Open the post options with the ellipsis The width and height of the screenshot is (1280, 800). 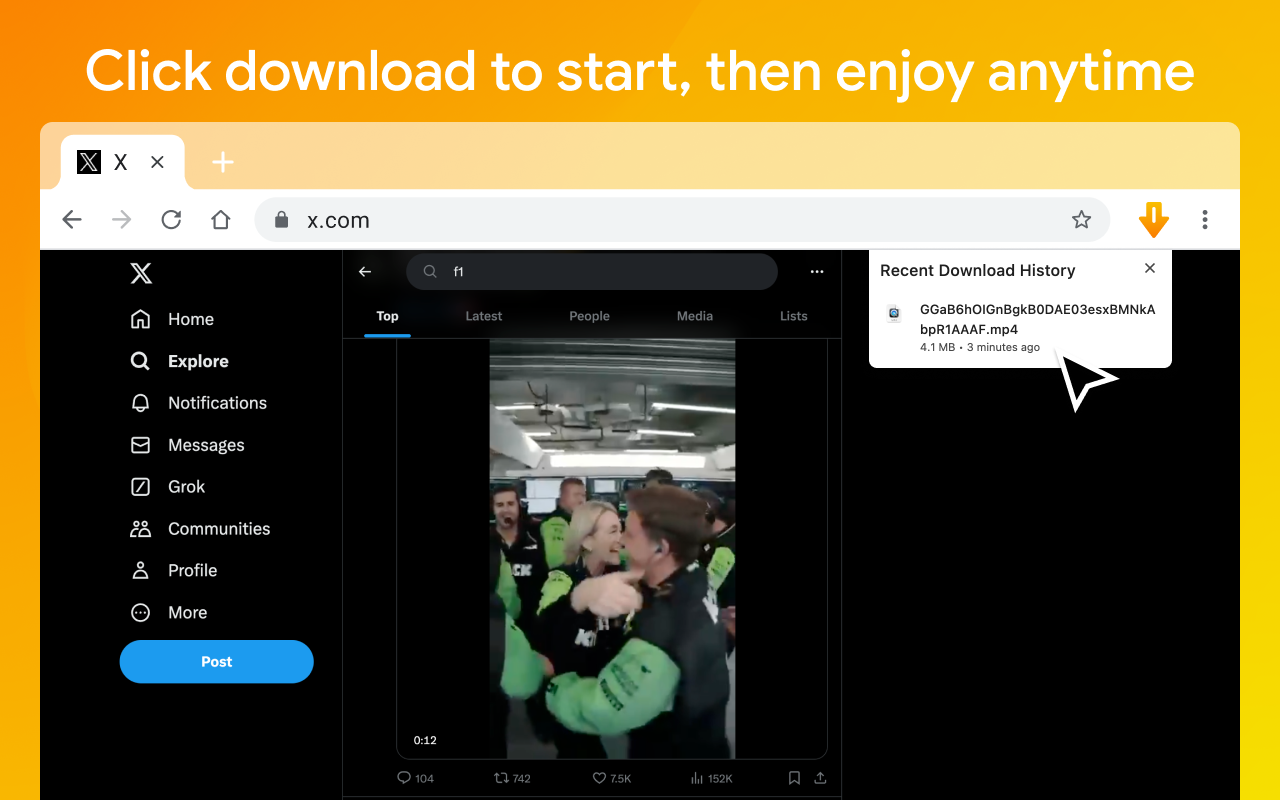coord(817,271)
